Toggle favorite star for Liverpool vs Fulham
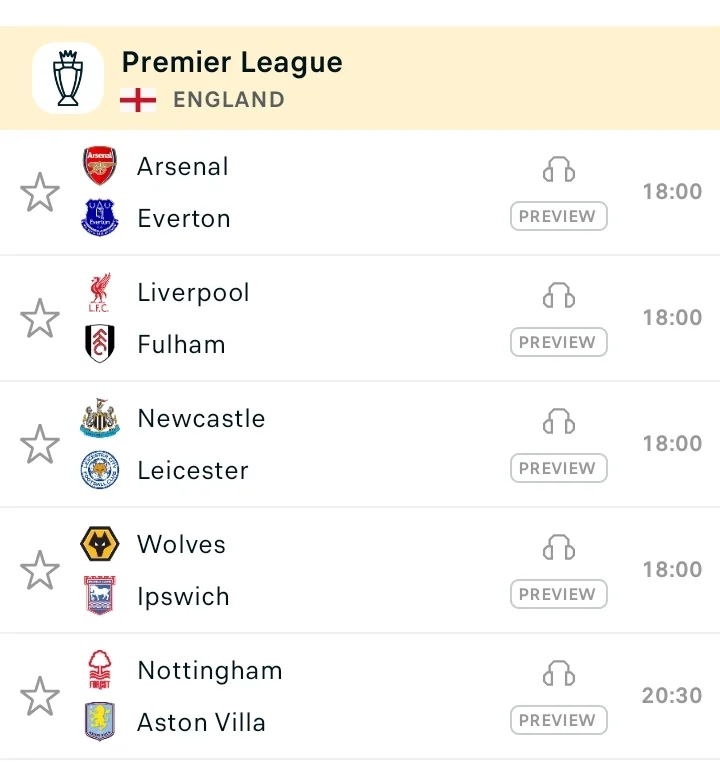Image resolution: width=720 pixels, height=762 pixels. coord(40,318)
